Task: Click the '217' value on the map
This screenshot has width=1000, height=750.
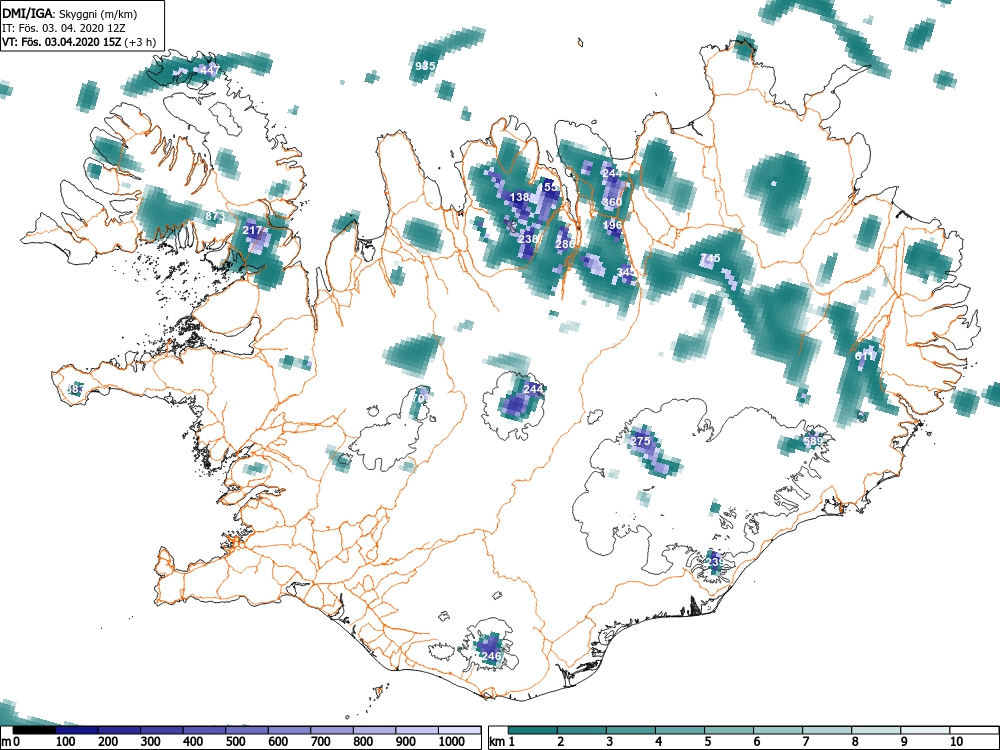Action: (253, 230)
